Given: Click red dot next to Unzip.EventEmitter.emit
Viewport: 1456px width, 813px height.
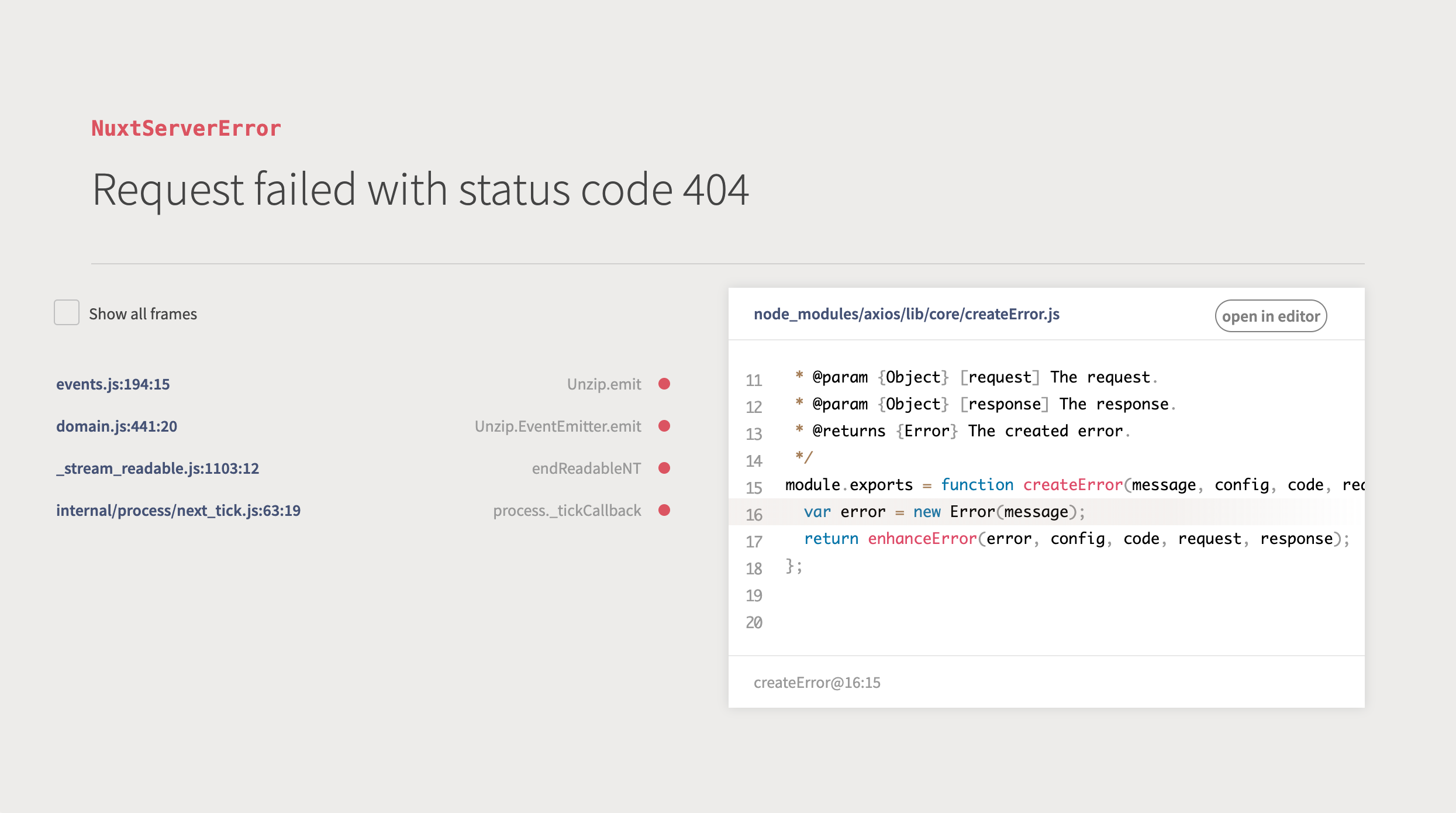Looking at the screenshot, I should pos(664,426).
